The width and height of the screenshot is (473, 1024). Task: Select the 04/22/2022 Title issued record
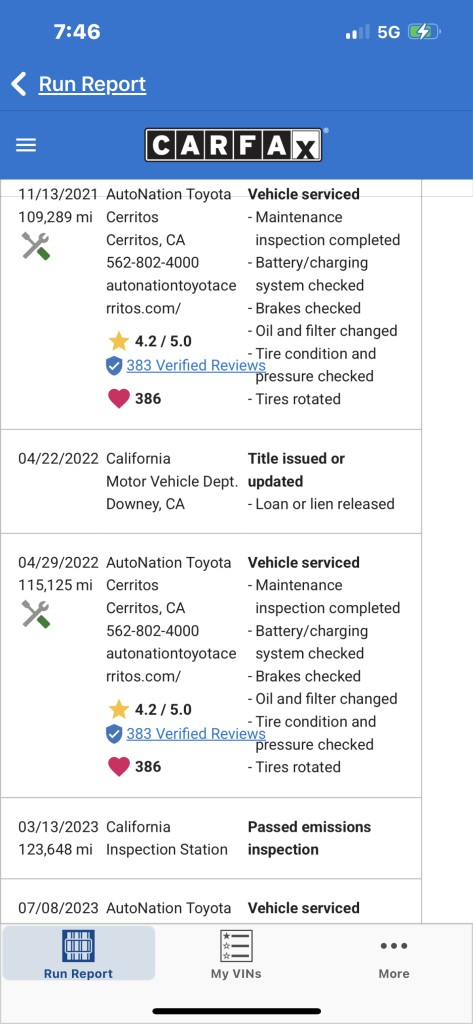210,481
